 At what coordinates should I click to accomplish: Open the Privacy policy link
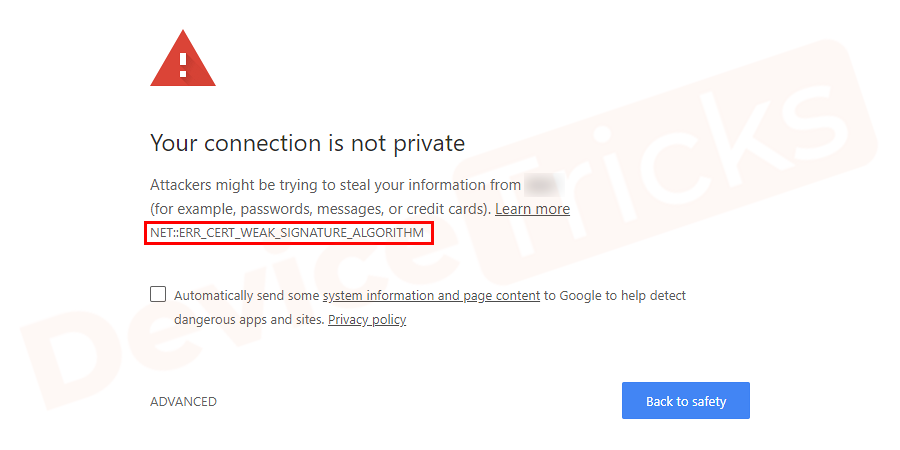pos(367,320)
